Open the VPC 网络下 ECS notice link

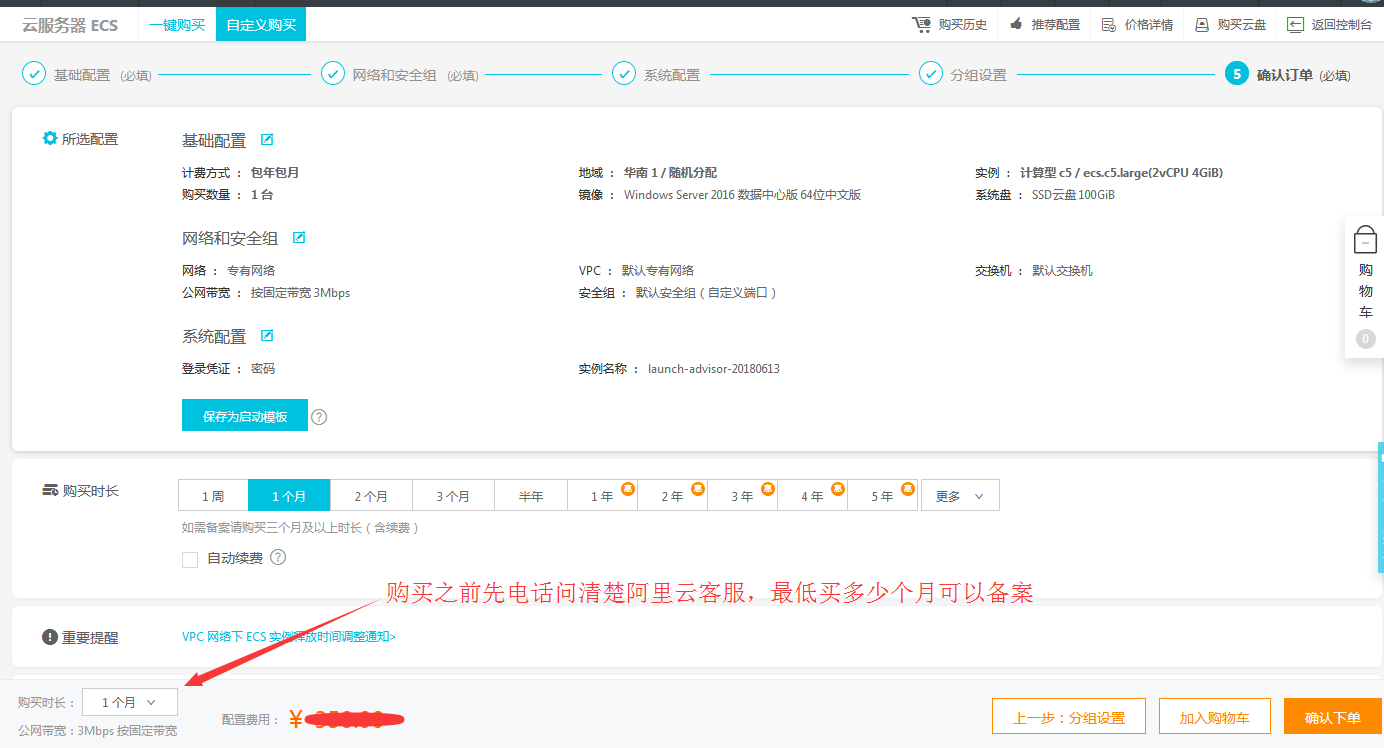[x=288, y=636]
